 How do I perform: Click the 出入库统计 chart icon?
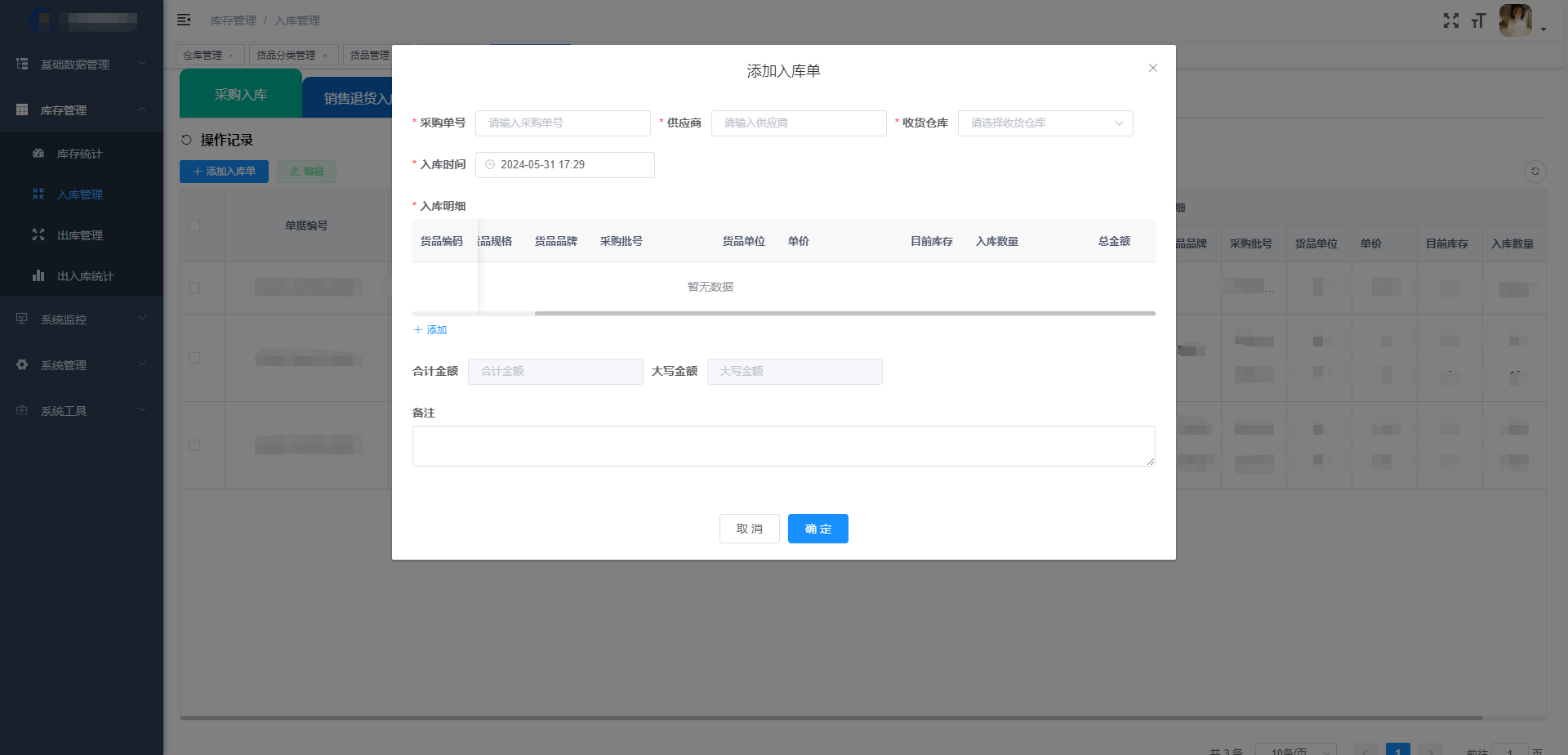(x=38, y=275)
